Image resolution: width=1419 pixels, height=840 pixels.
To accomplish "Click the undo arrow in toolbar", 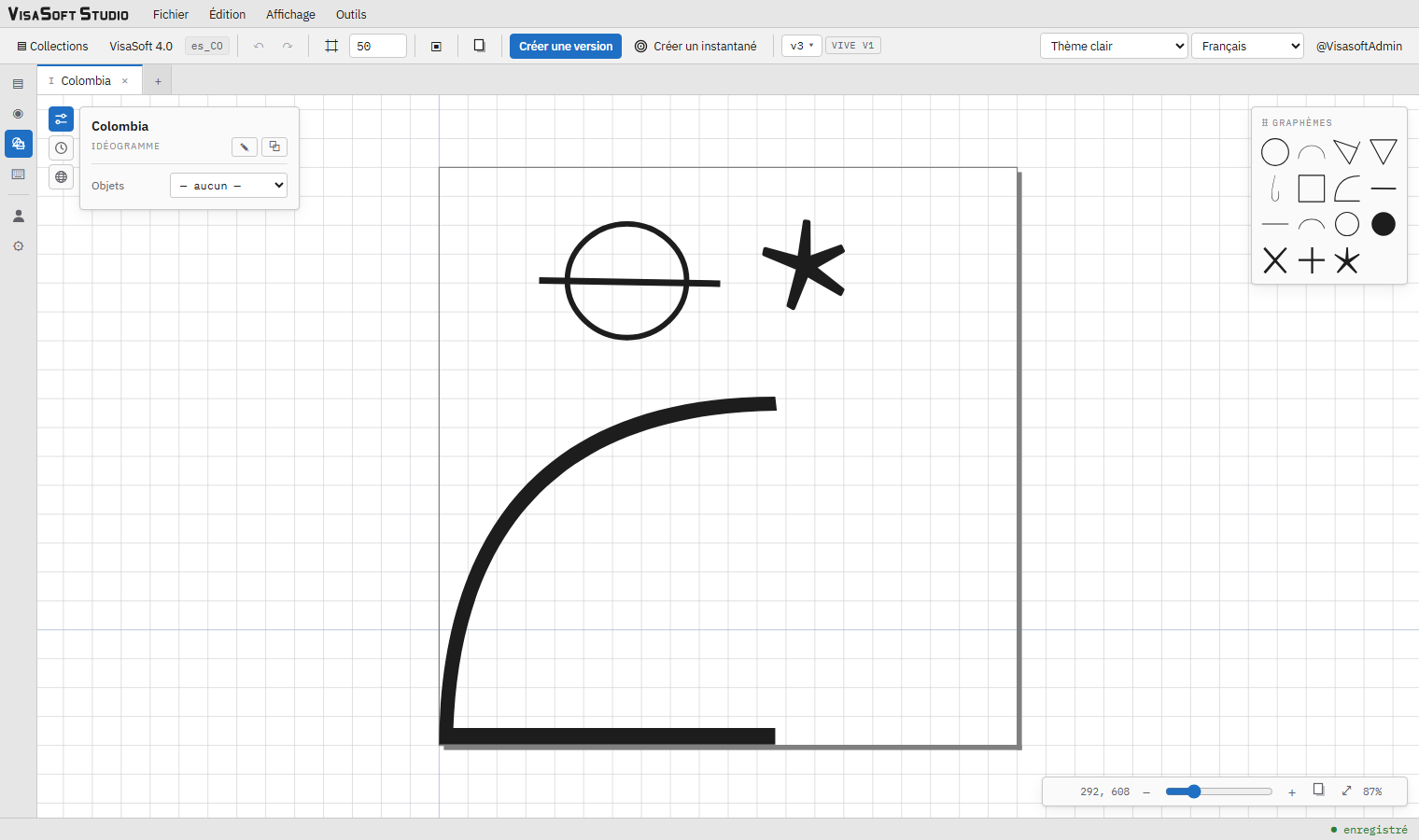I will click(259, 46).
